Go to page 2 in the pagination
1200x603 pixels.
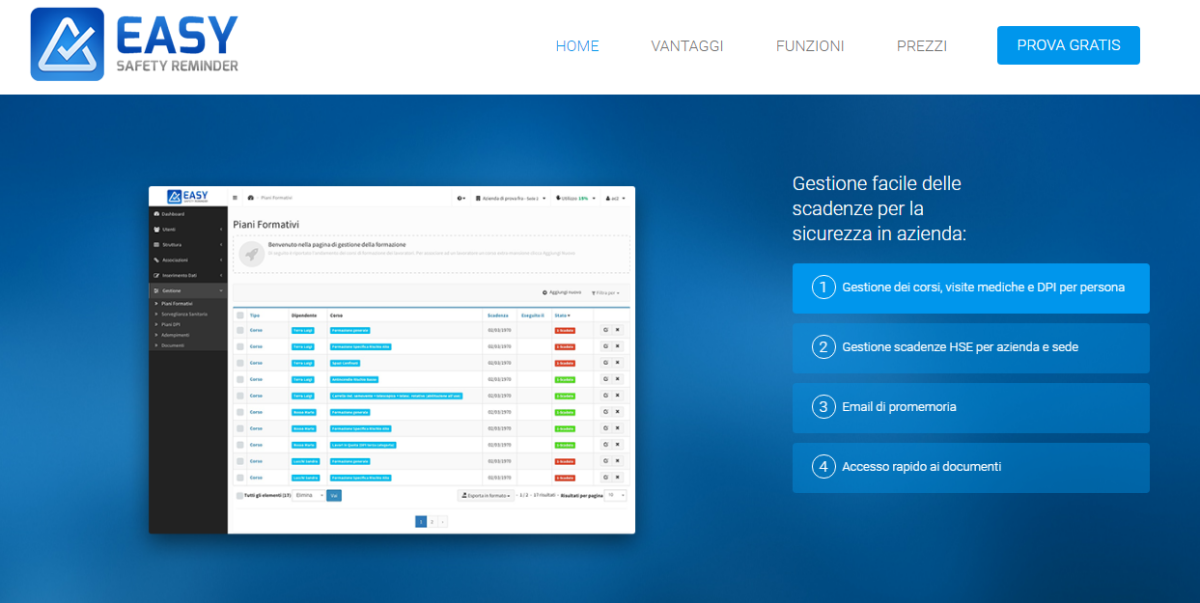pos(433,521)
